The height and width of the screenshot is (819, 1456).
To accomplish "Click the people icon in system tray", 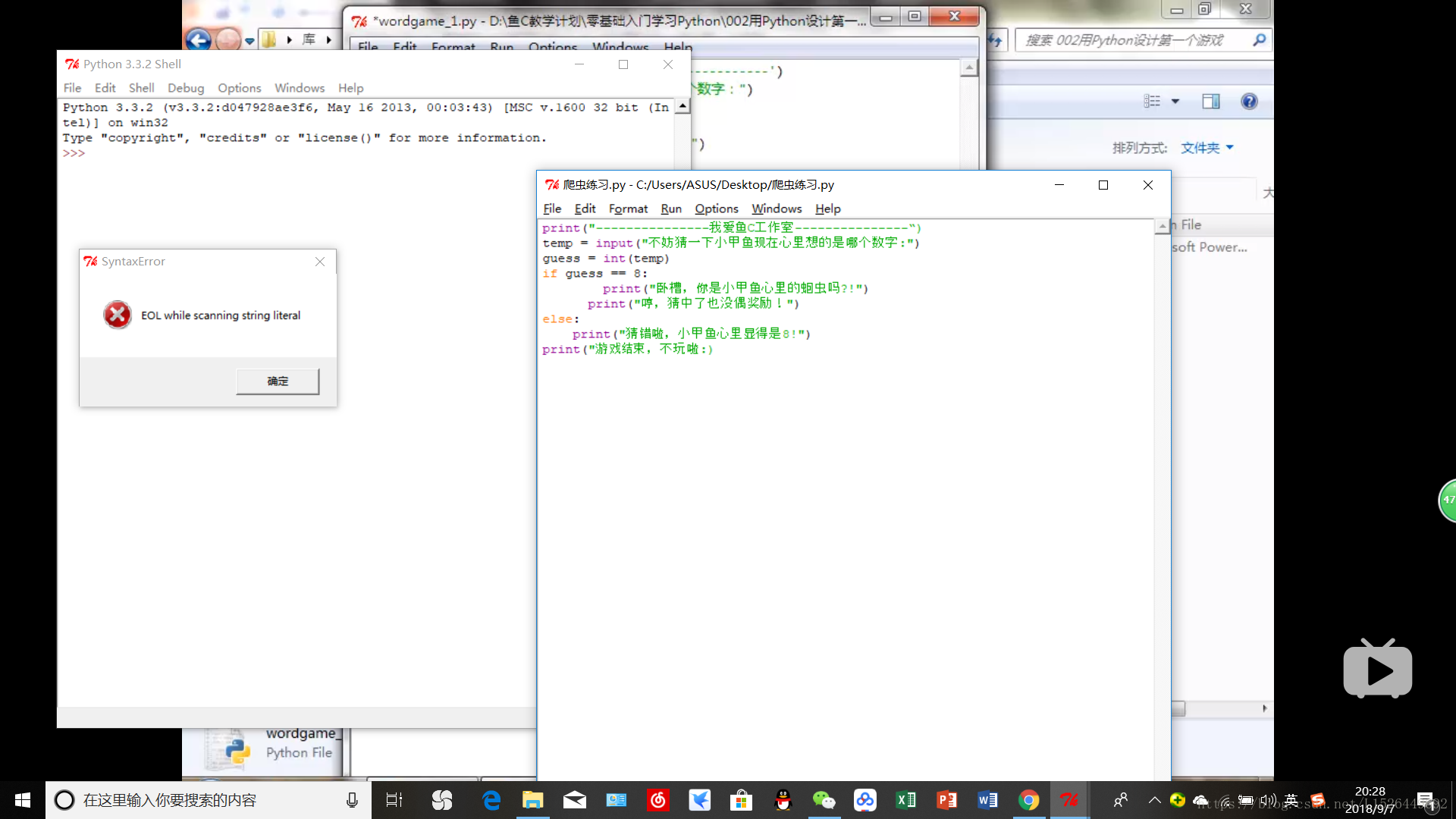I will (1120, 800).
